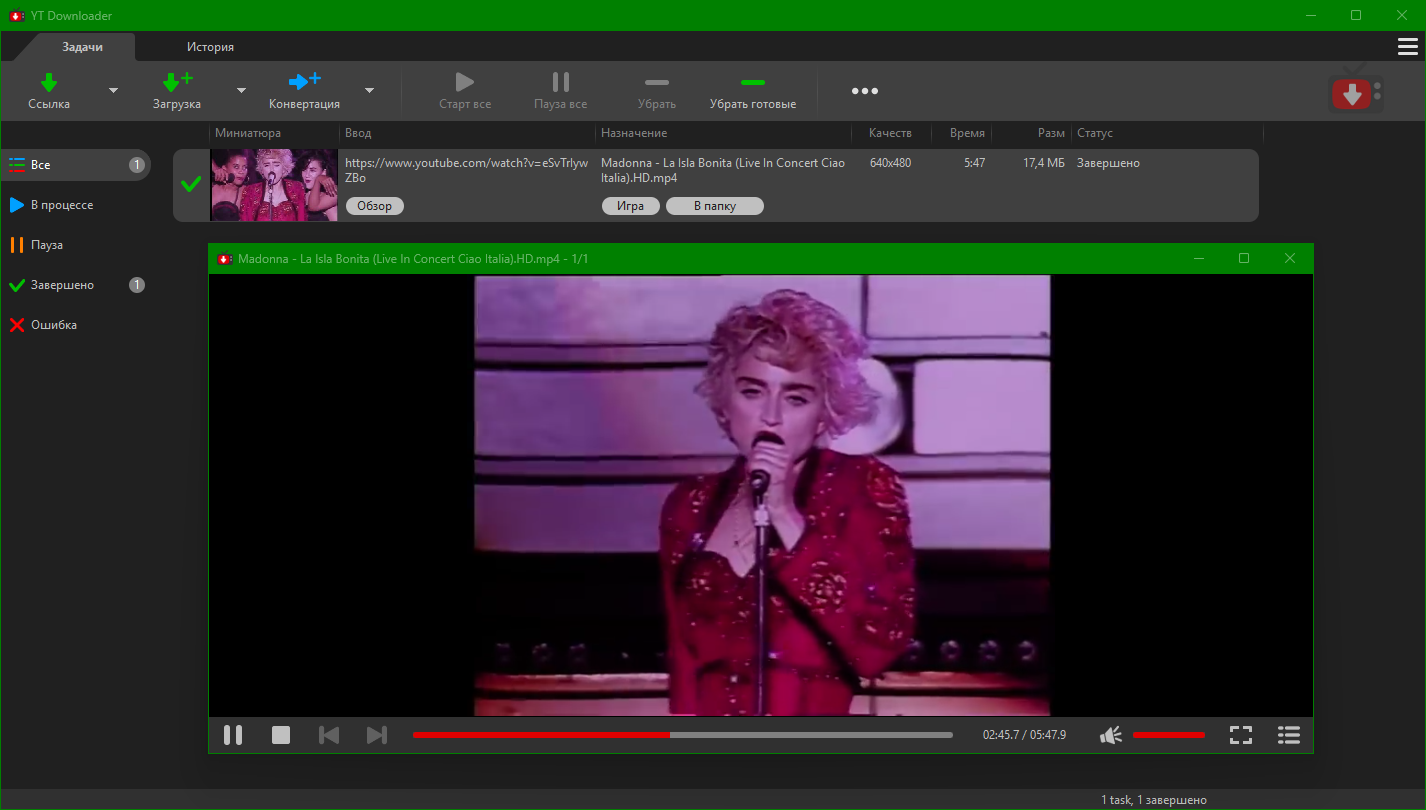Image resolution: width=1426 pixels, height=810 pixels.
Task: Click the Конвертация blue arrow icon
Action: (x=304, y=82)
